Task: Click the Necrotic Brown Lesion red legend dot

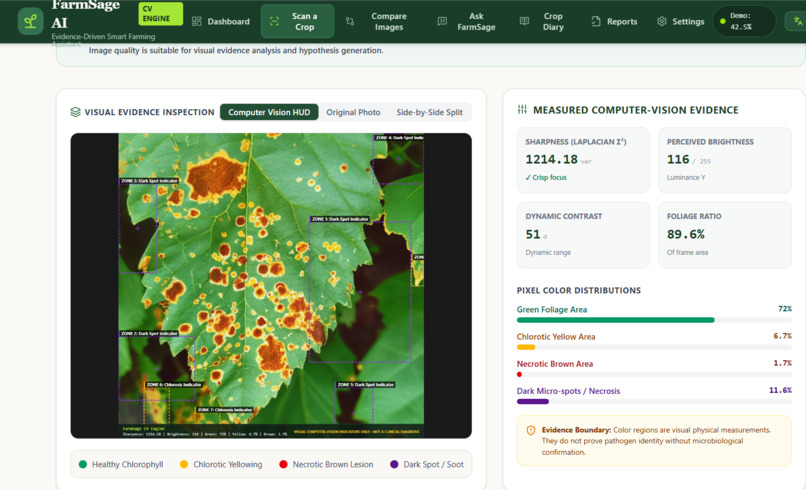Action: click(283, 464)
